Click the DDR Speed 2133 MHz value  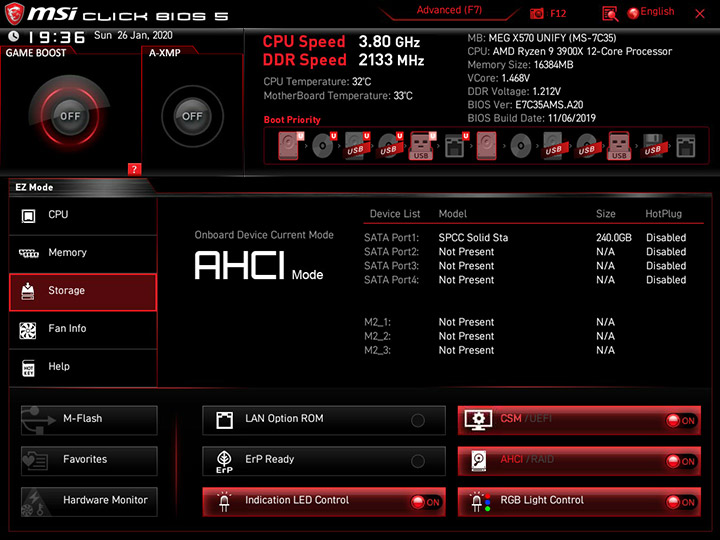(391, 60)
